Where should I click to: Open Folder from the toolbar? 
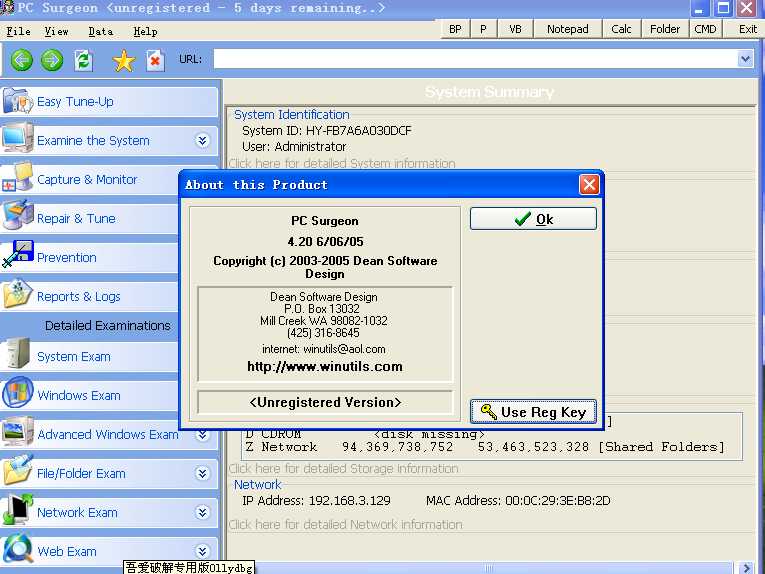pos(664,29)
